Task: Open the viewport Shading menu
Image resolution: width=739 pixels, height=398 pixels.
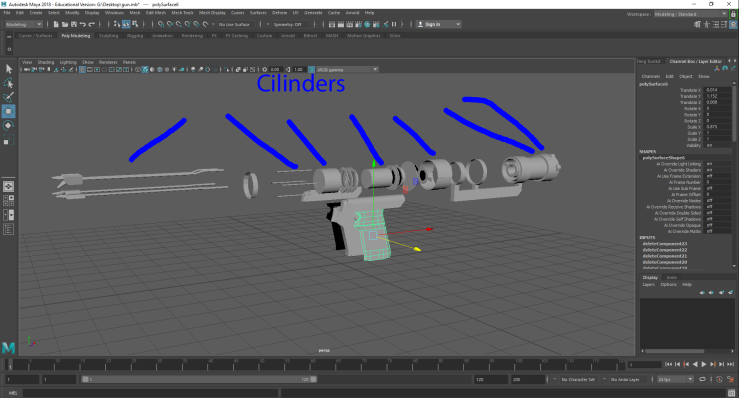Action: coord(46,62)
